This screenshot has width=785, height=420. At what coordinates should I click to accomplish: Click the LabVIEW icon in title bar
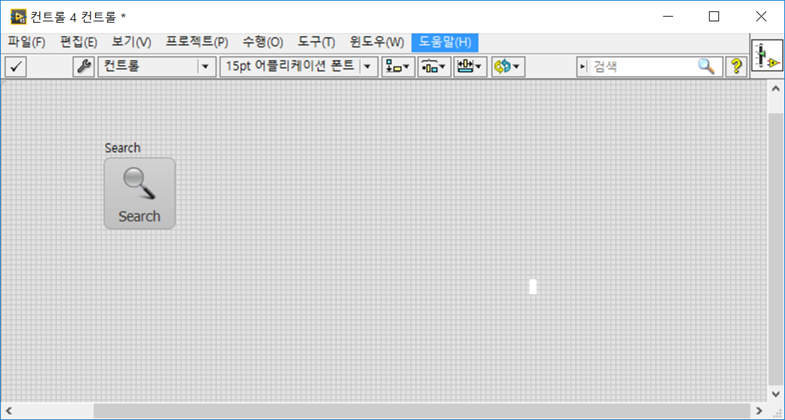19,17
